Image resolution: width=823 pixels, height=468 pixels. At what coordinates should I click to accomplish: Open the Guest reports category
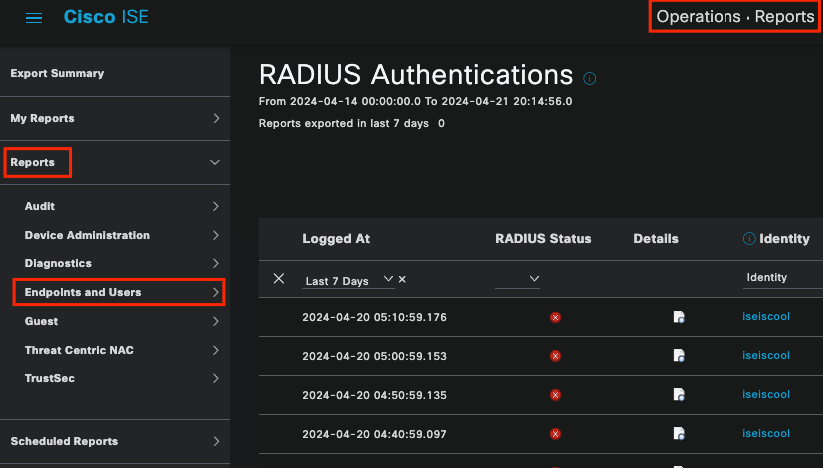[41, 321]
